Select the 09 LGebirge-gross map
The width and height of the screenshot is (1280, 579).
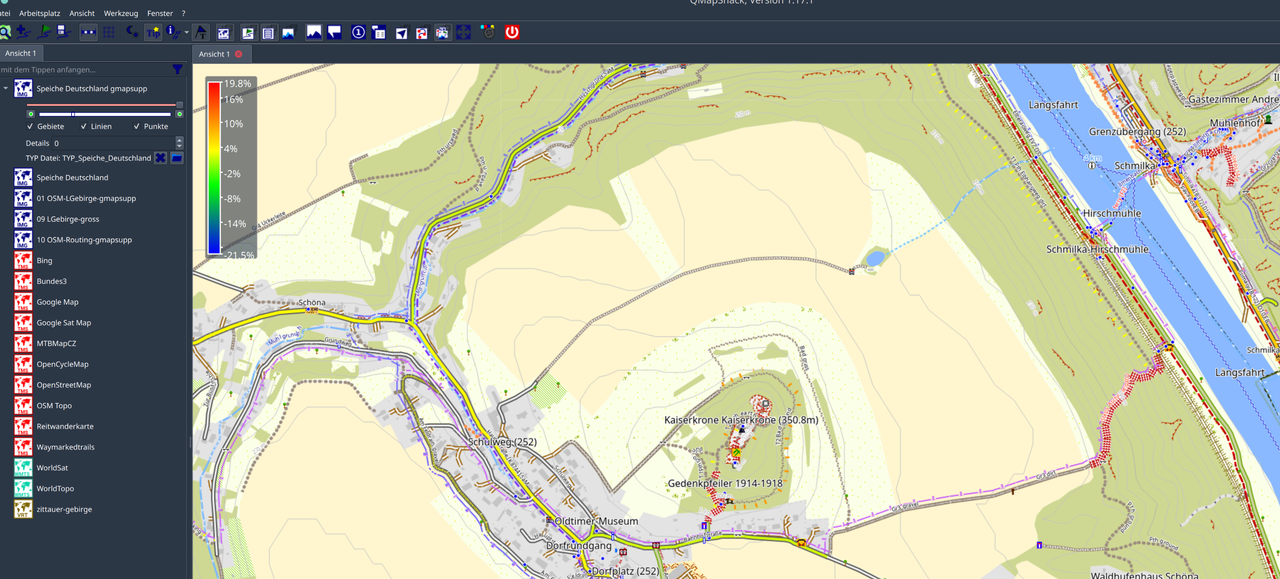click(68, 219)
